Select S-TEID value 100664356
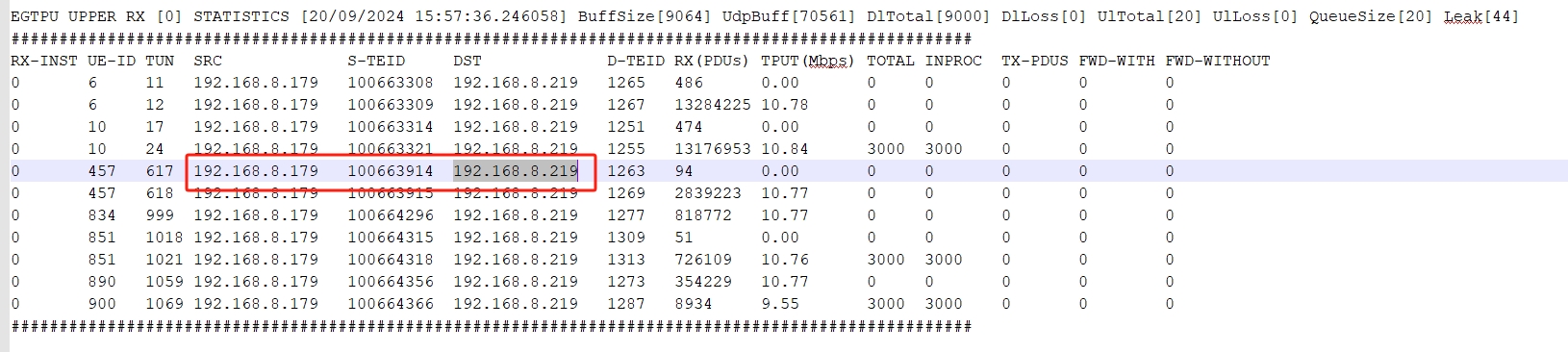Image resolution: width=1568 pixels, height=352 pixels. click(x=391, y=282)
